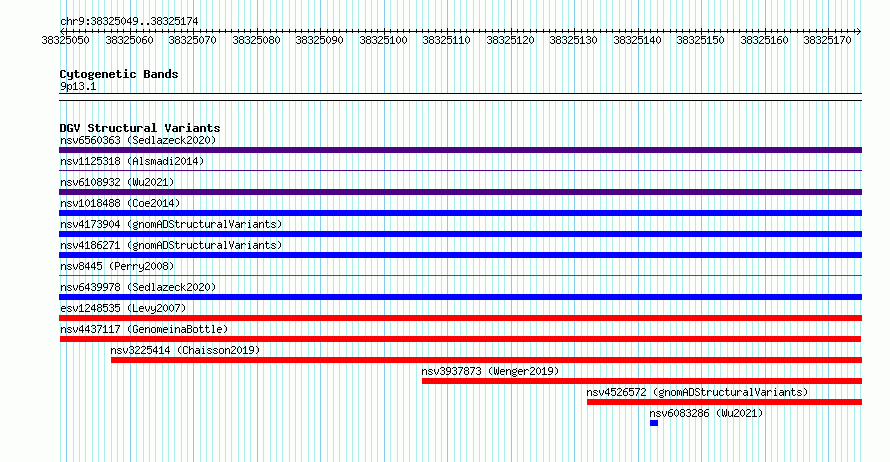
Task: Click the 38325170 ruler tick label
Action: 828,40
